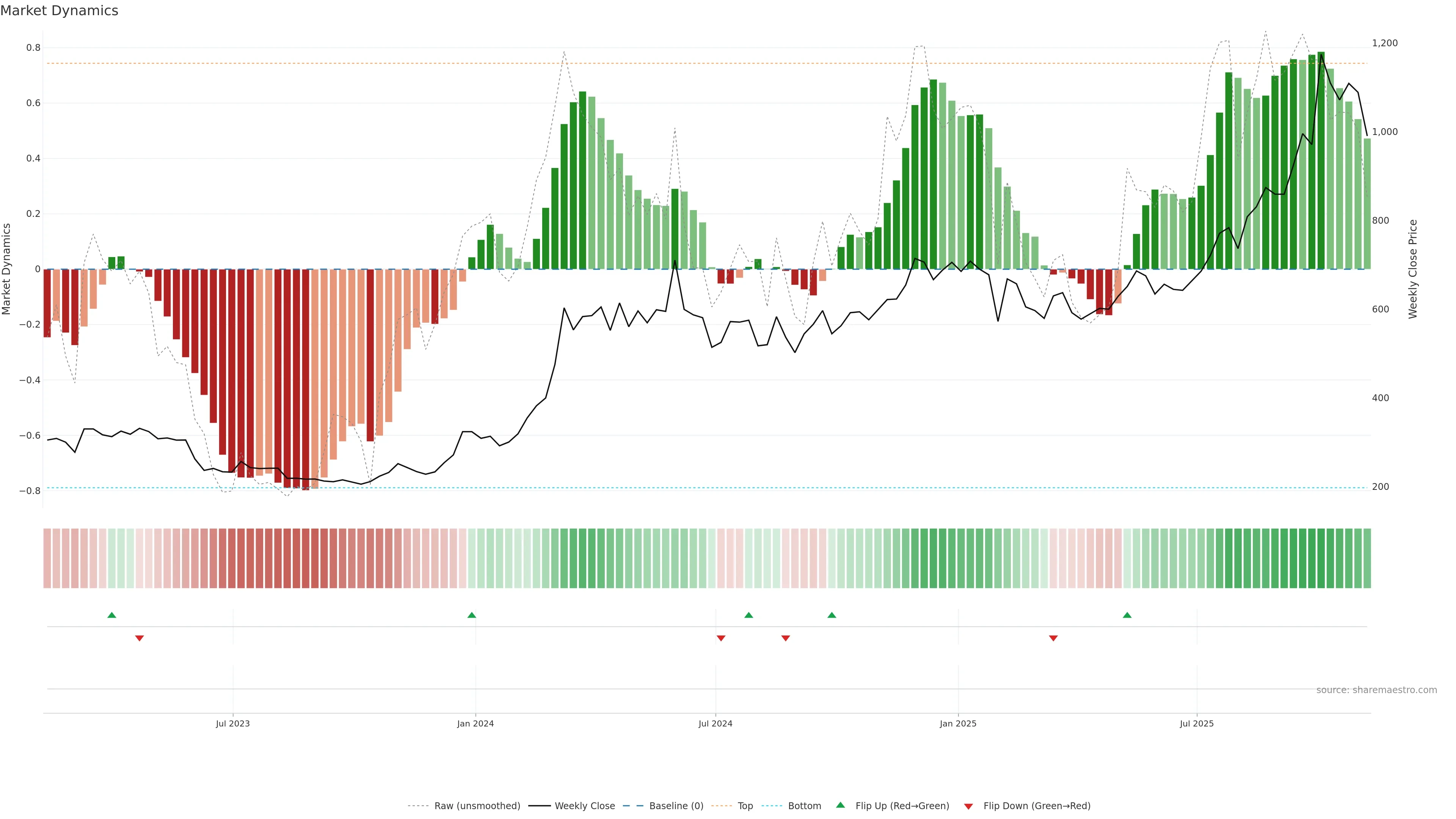This screenshot has width=1456, height=819.
Task: Click the green flip-up triangle near Jan 2024
Action: pos(472,615)
